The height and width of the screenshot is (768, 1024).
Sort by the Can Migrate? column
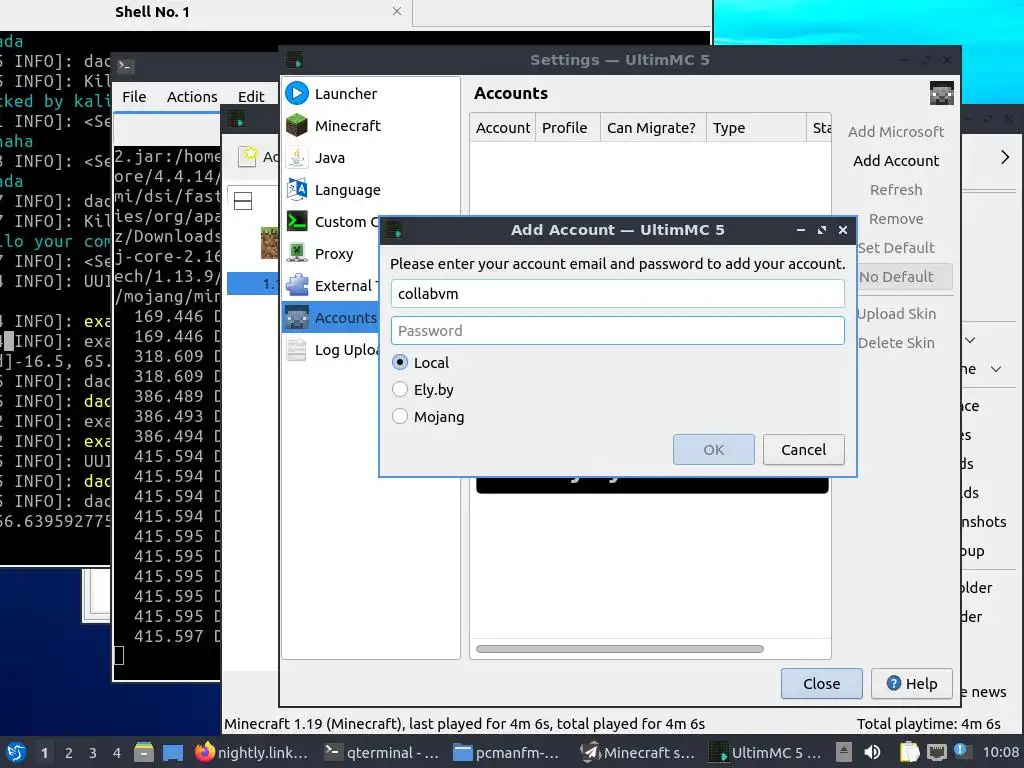point(653,128)
